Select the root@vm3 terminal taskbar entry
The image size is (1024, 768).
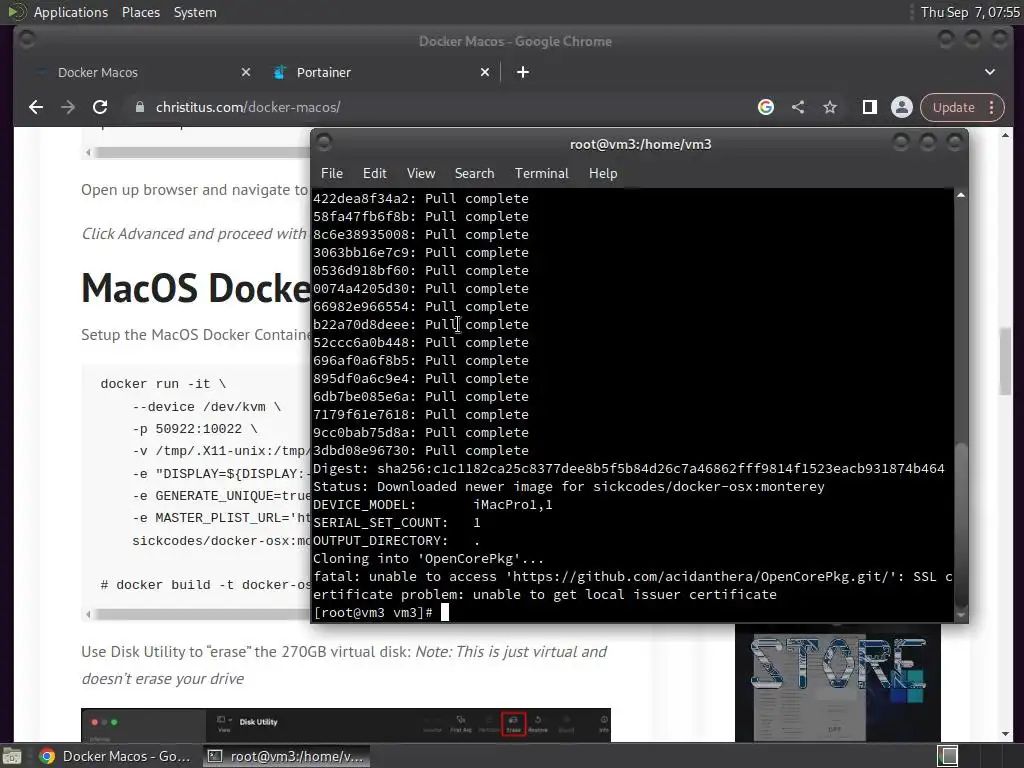point(286,756)
